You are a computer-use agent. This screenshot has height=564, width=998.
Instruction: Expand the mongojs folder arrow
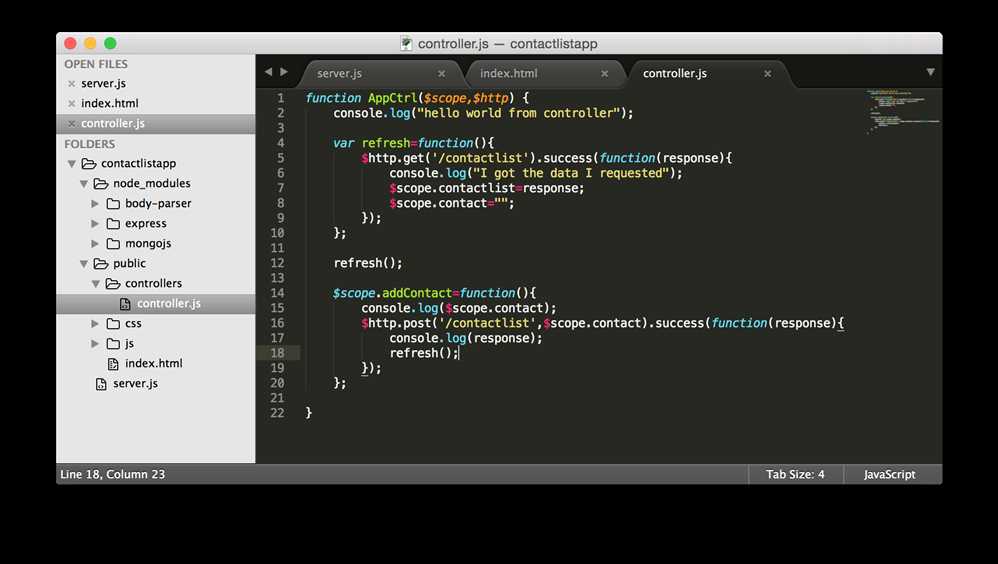pyautogui.click(x=95, y=244)
